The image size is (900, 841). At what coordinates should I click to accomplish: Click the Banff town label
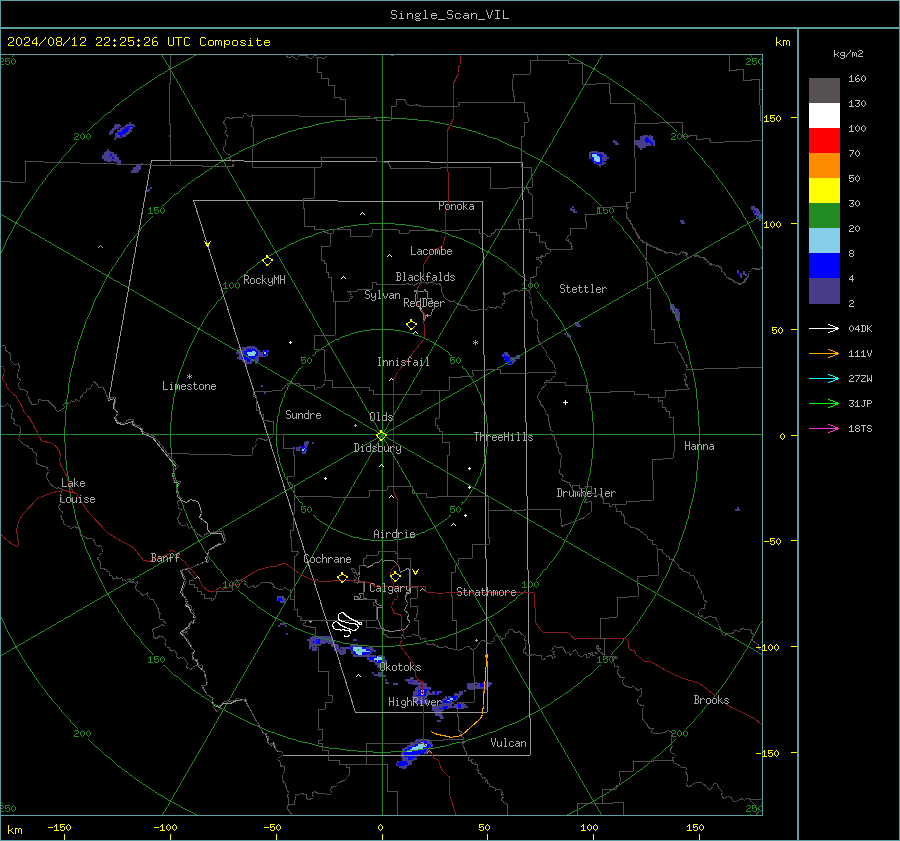click(x=165, y=558)
